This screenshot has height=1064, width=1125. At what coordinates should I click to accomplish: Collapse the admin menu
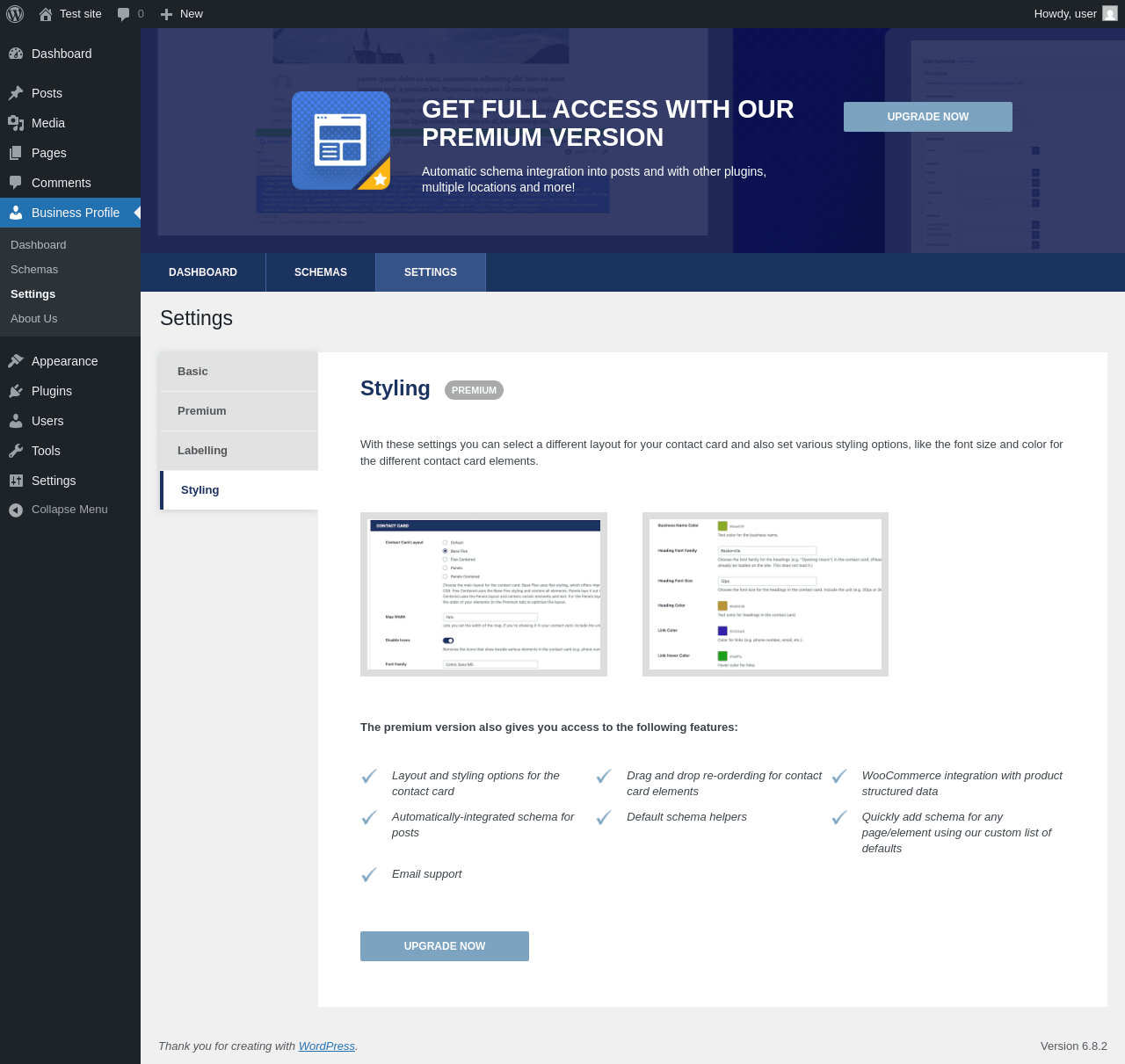70,510
